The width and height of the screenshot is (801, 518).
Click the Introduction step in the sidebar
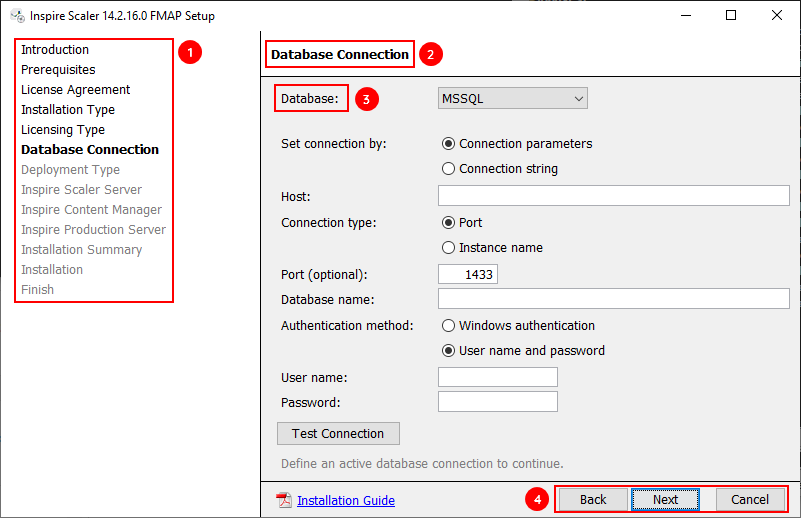(x=55, y=50)
